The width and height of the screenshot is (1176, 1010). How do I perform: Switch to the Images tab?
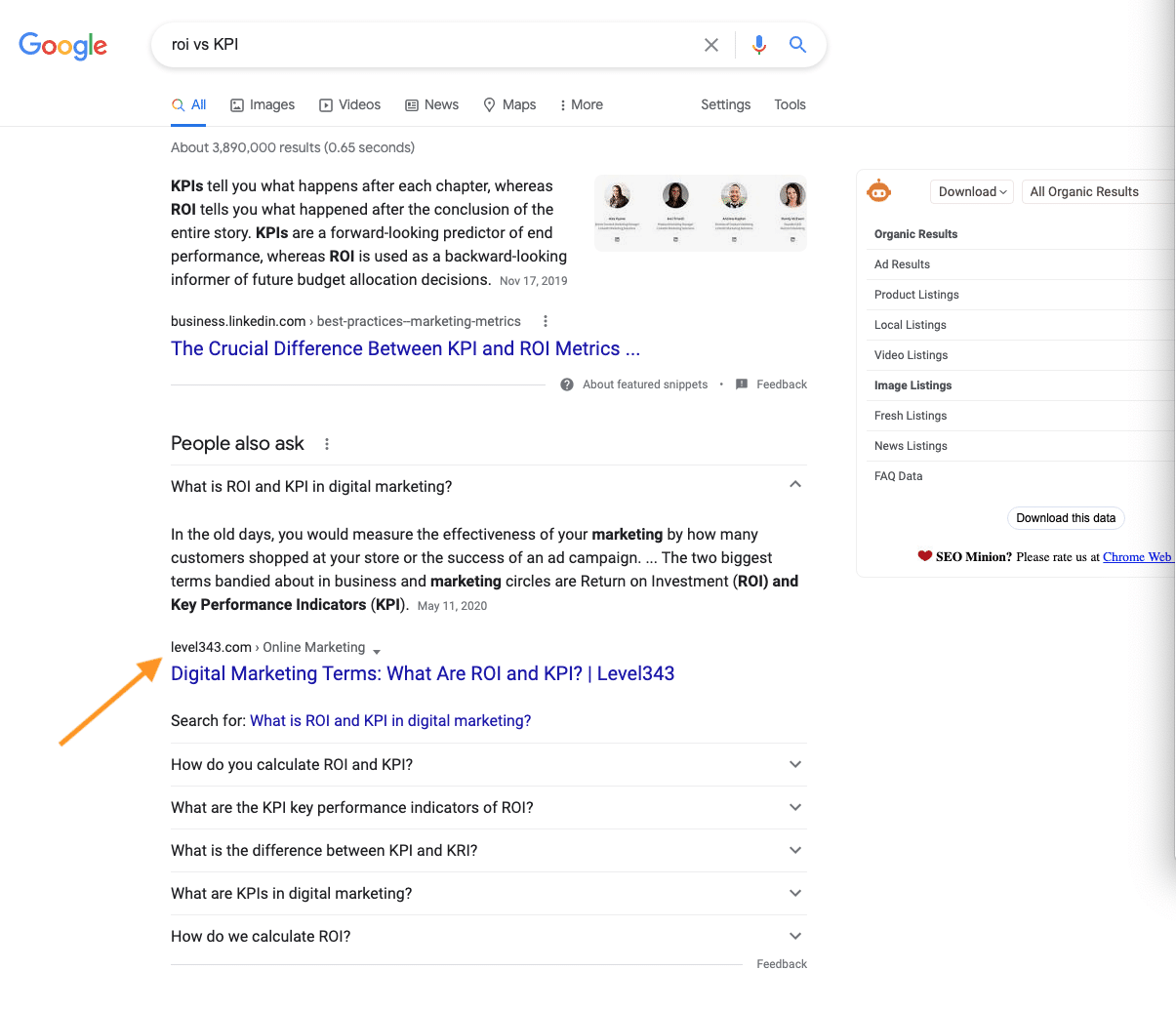[263, 104]
